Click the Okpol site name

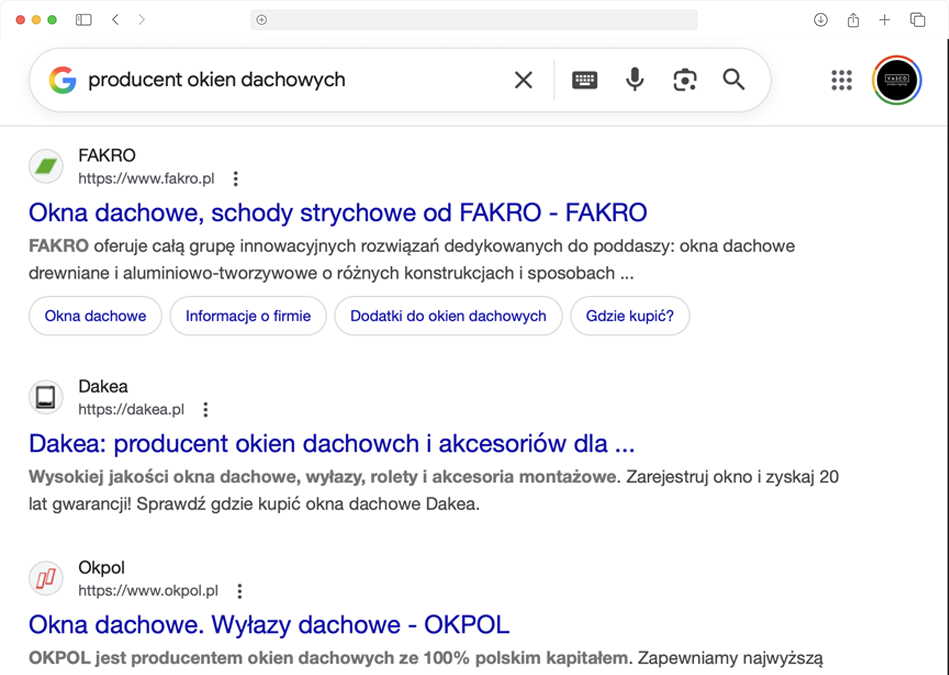tap(102, 568)
